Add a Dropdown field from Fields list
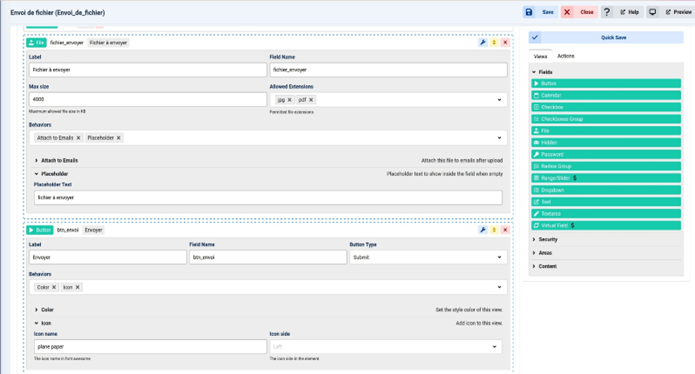 tap(606, 190)
